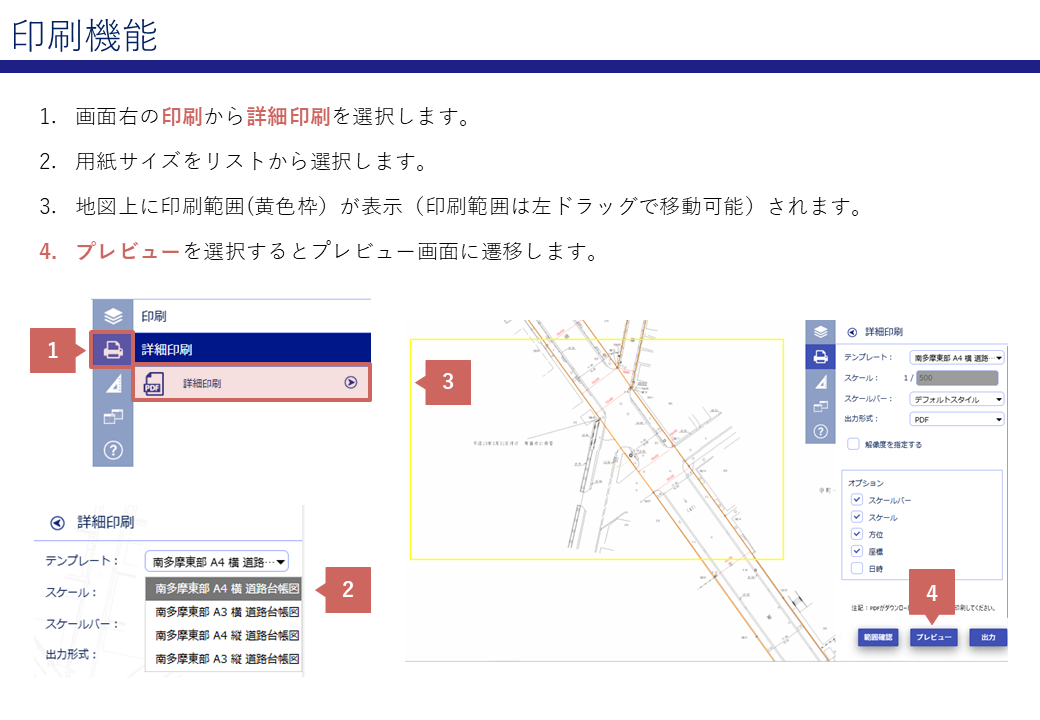Click the プレビュー button

[x=936, y=637]
